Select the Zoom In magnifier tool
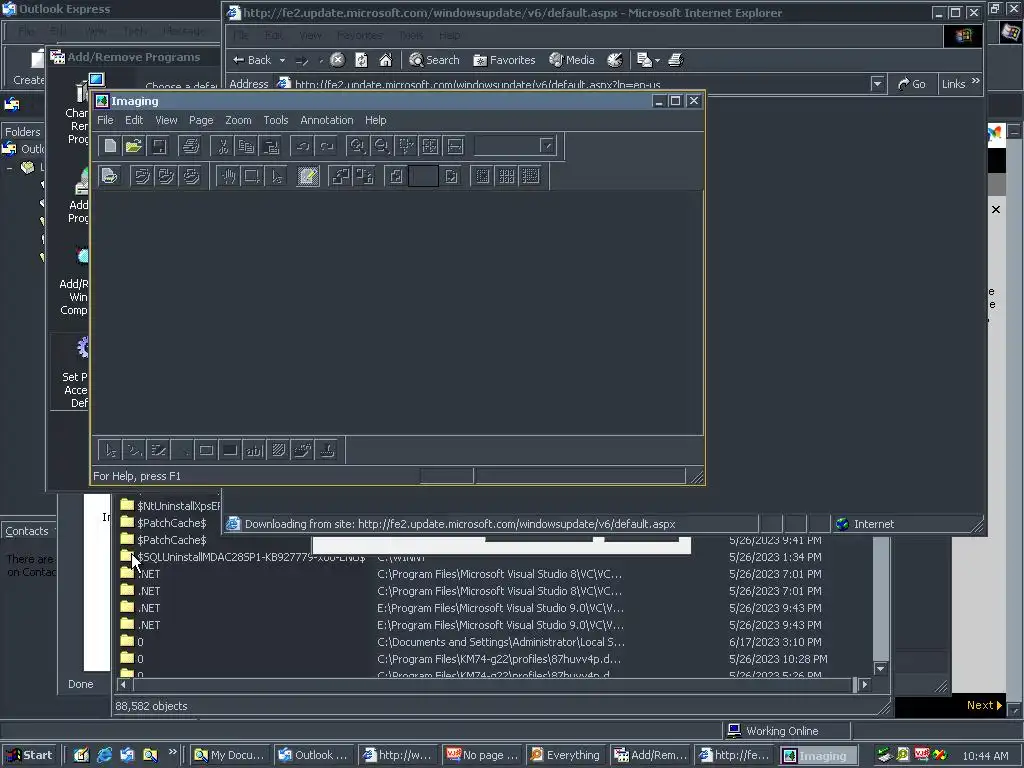Viewport: 1024px width, 768px height. [x=357, y=146]
